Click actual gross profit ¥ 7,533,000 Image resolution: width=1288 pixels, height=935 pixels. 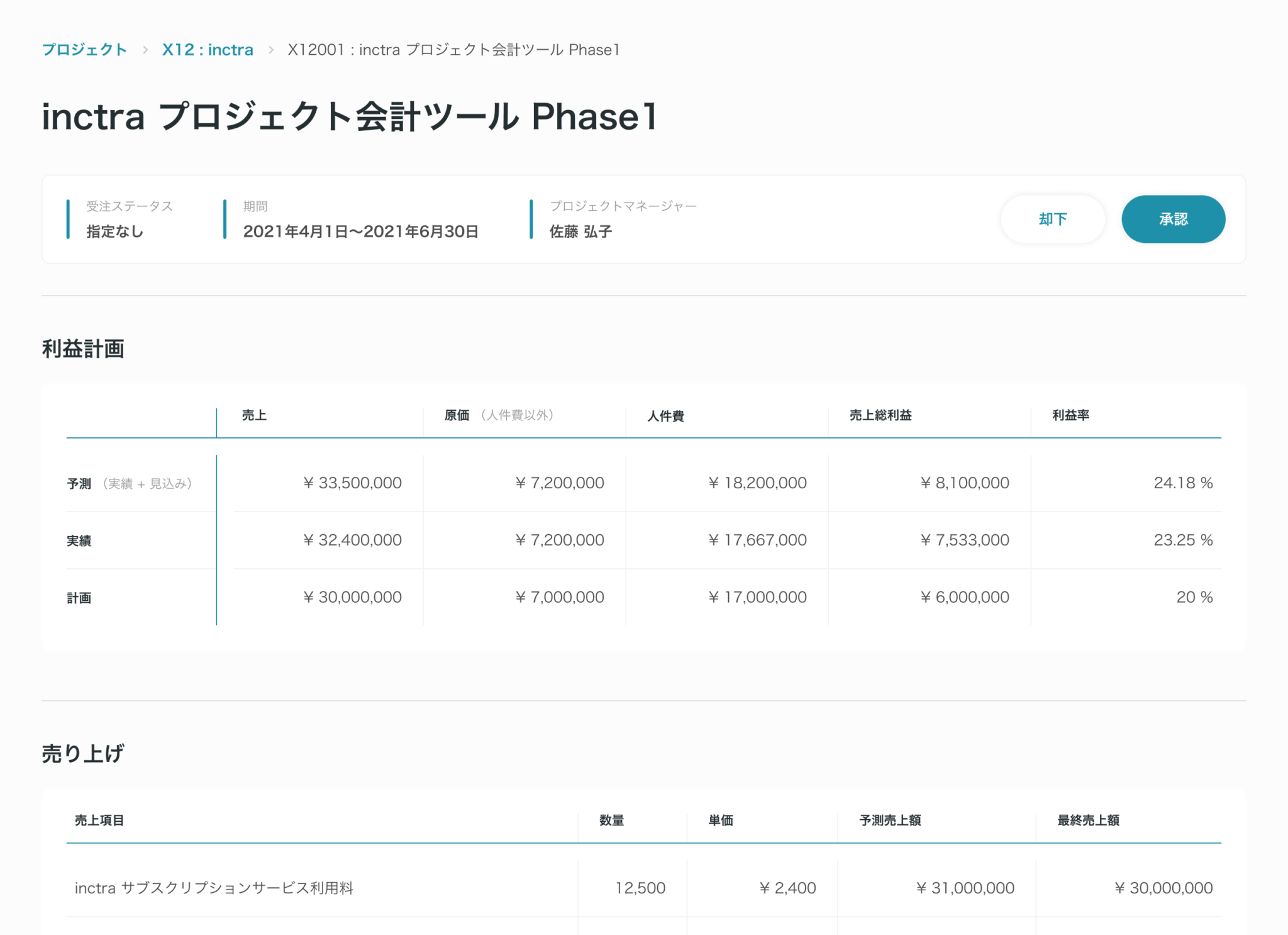[x=965, y=540]
